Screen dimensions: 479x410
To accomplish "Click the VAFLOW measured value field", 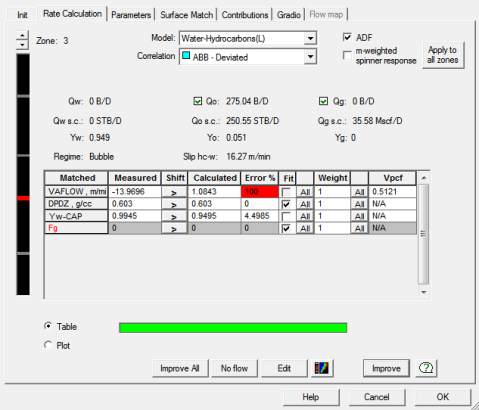I will [x=135, y=192].
